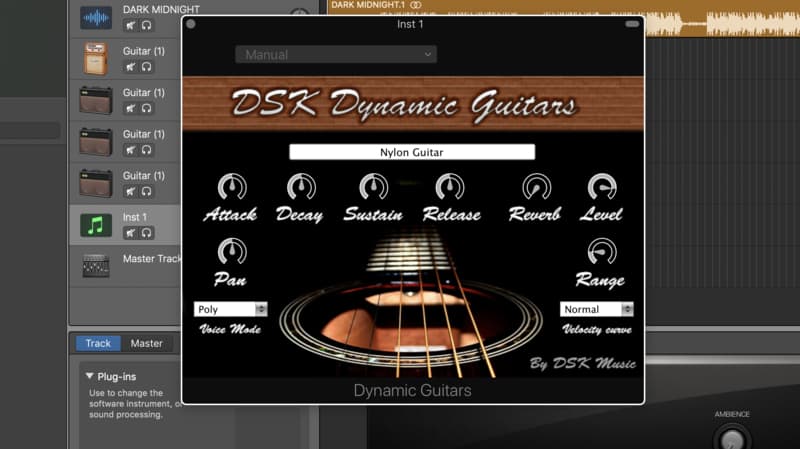Image resolution: width=800 pixels, height=449 pixels.
Task: Close the Inst 1 plugin window
Action: [191, 24]
